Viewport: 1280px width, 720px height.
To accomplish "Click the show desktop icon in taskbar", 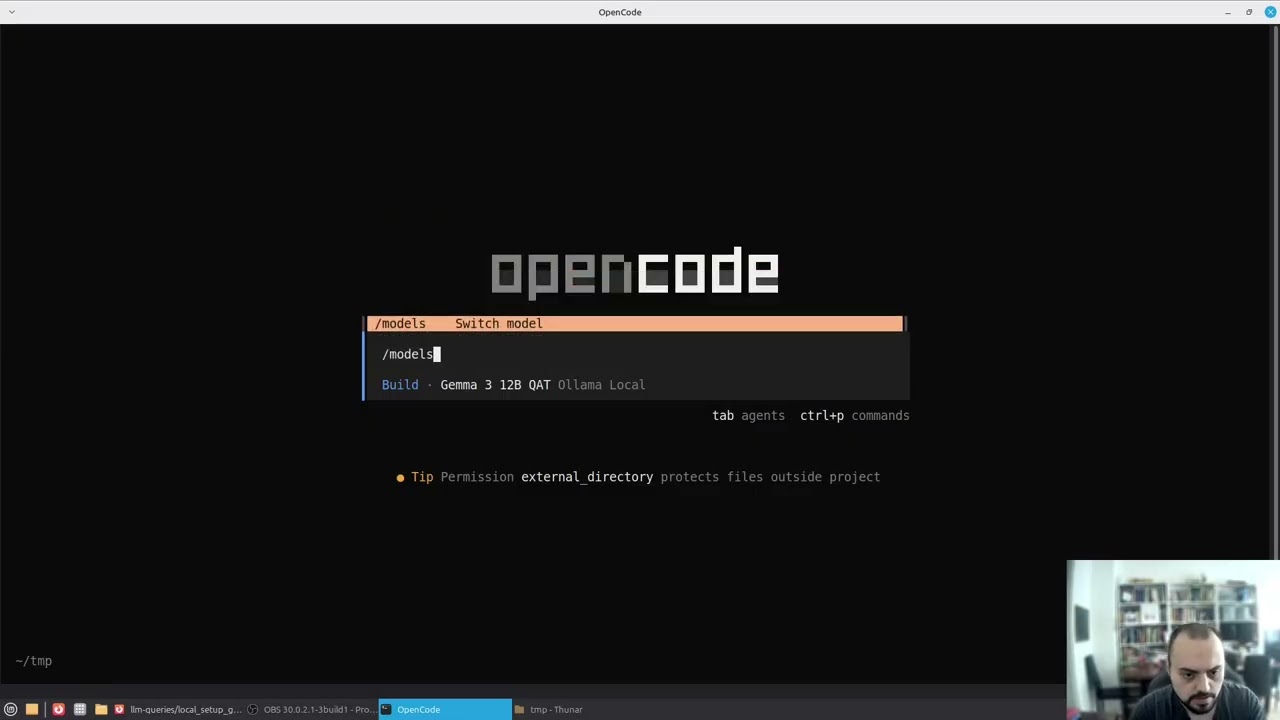I will 32,709.
